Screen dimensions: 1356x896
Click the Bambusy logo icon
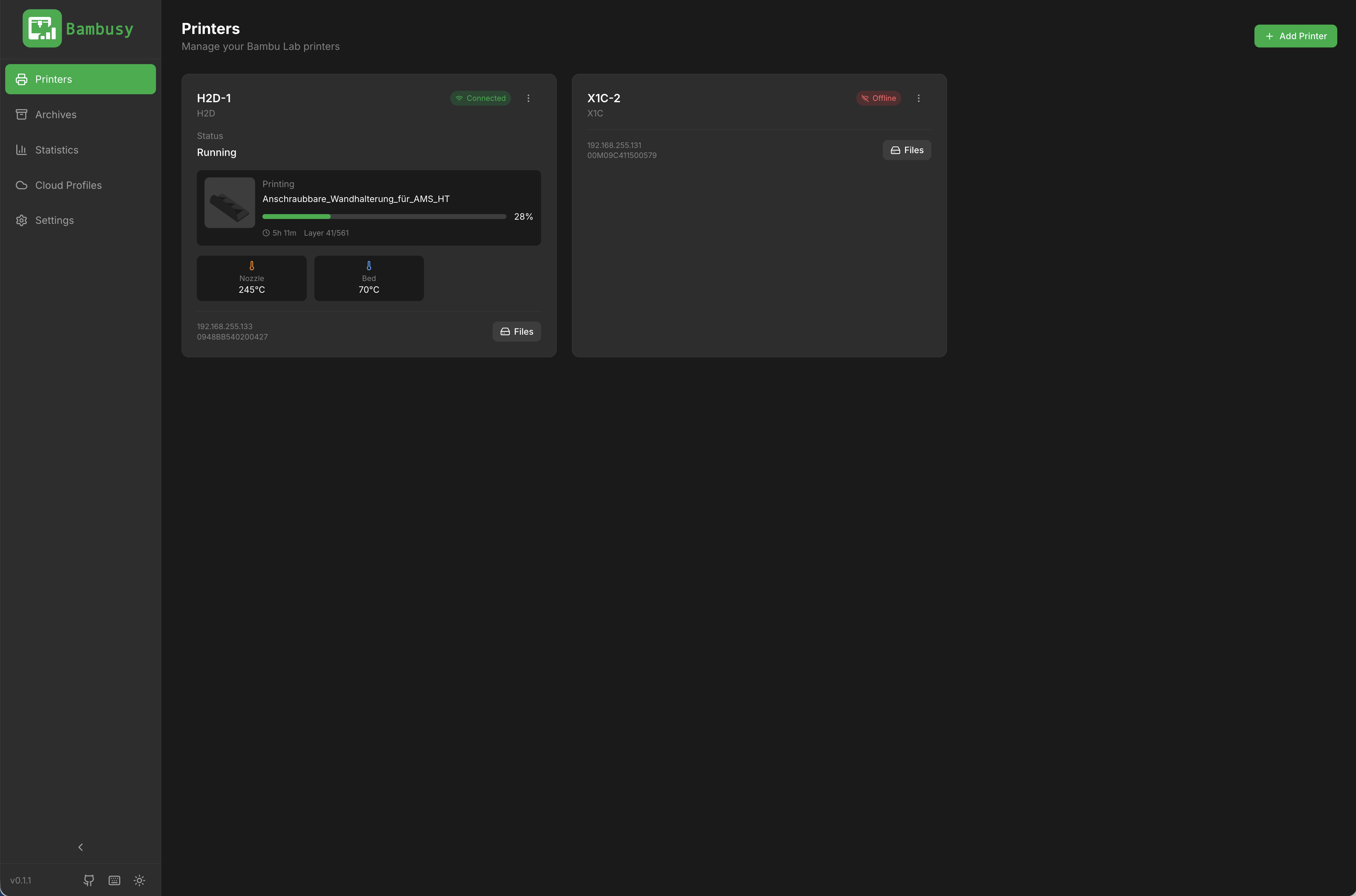click(42, 28)
